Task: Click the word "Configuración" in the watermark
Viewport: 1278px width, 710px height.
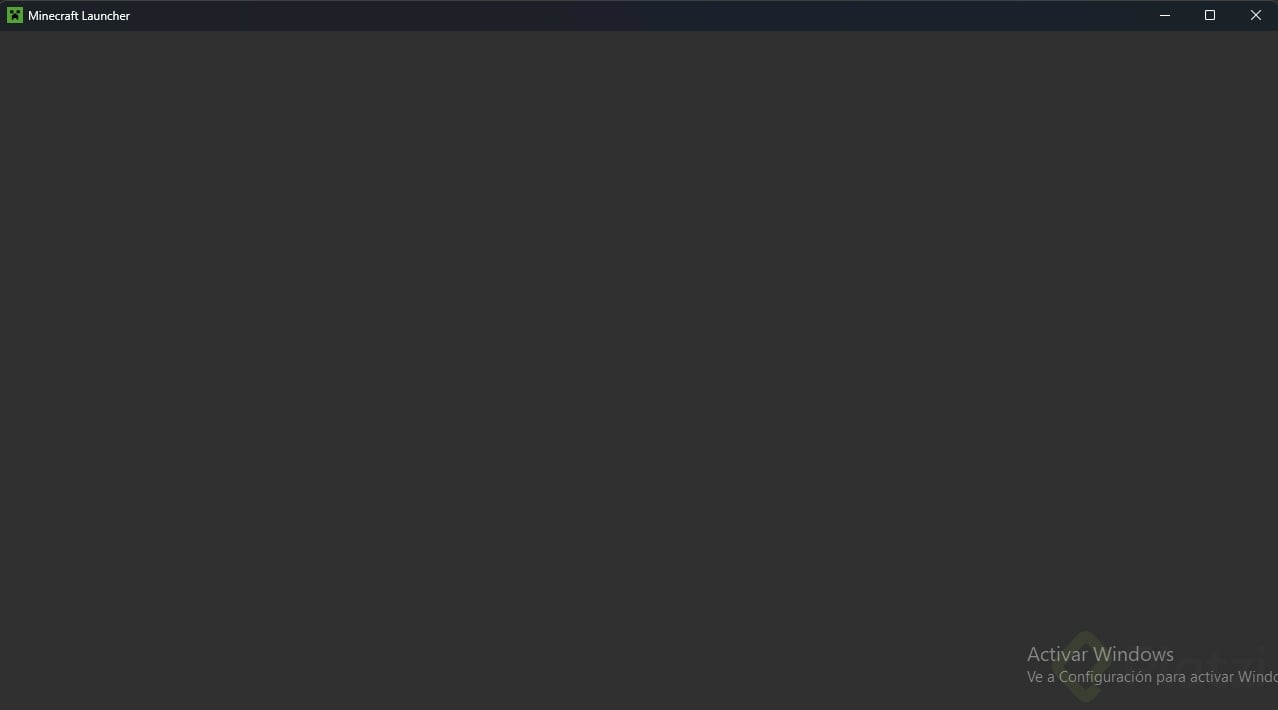Action: [1105, 677]
